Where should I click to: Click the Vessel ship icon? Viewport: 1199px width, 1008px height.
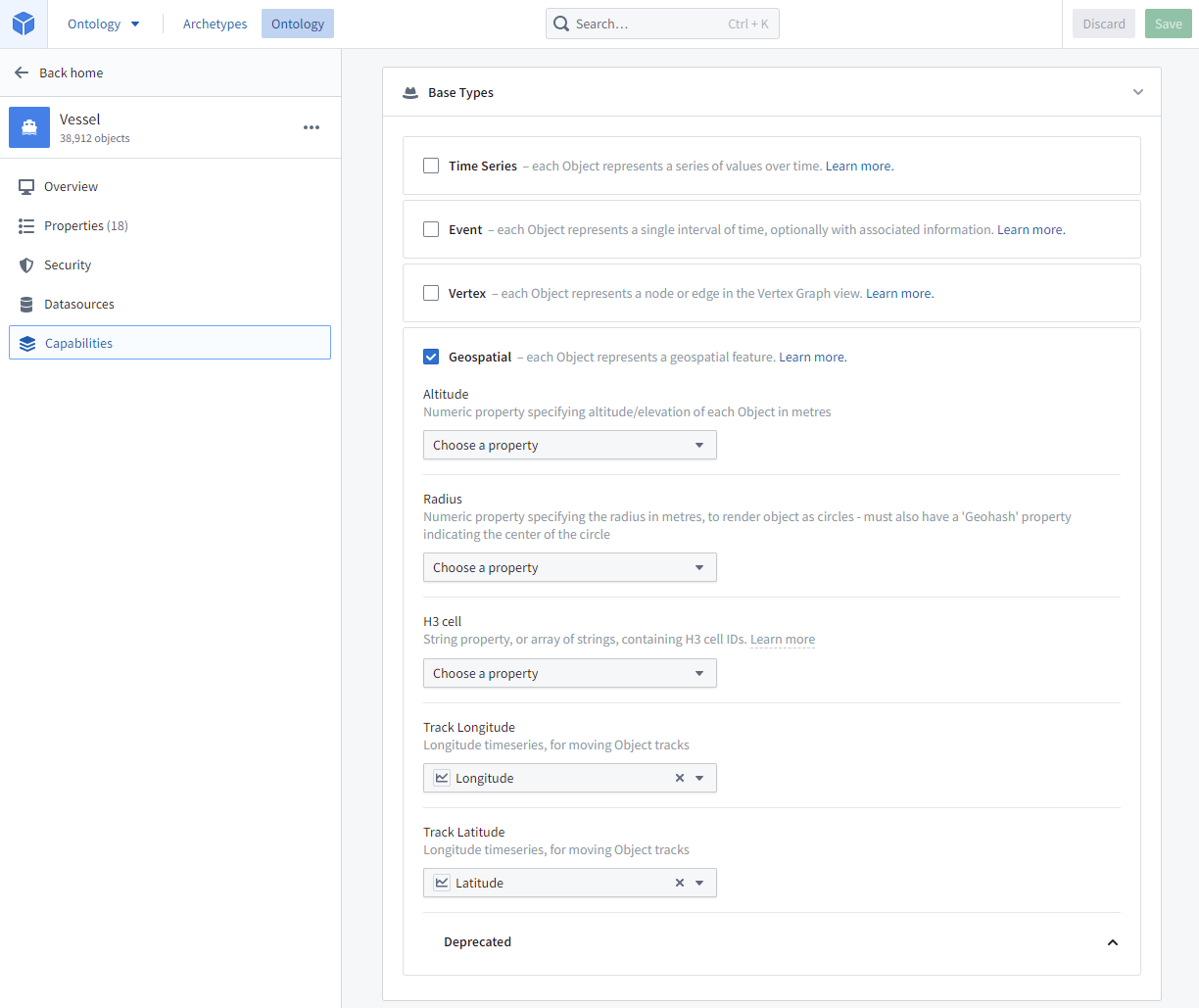[x=29, y=127]
